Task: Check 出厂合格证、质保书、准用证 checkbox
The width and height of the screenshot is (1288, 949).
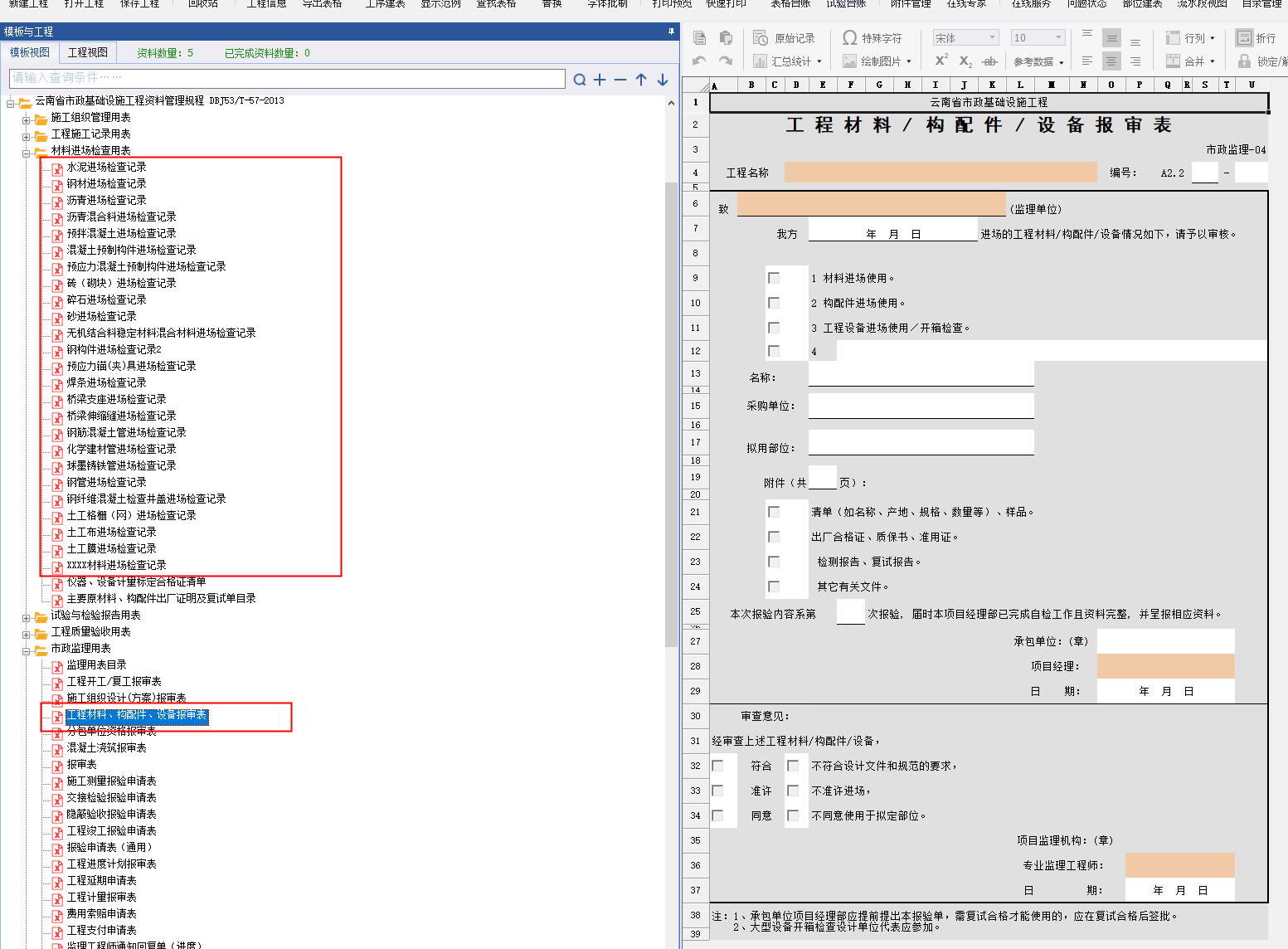Action: click(774, 537)
